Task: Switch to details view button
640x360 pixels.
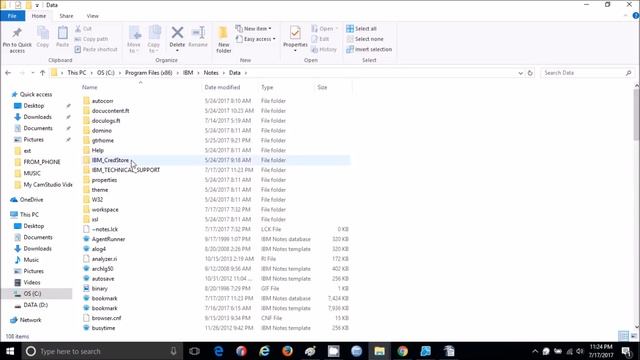Action: pyautogui.click(x=623, y=336)
